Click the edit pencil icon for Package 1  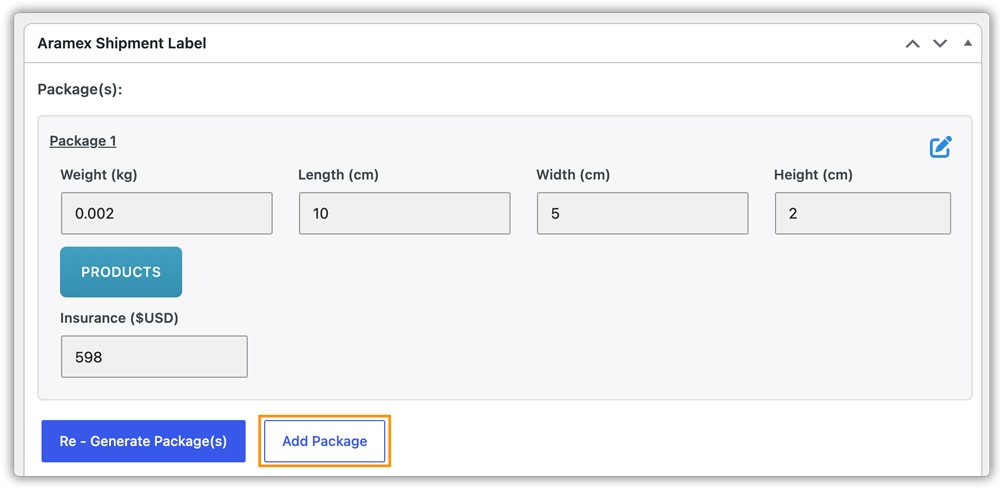tap(941, 147)
